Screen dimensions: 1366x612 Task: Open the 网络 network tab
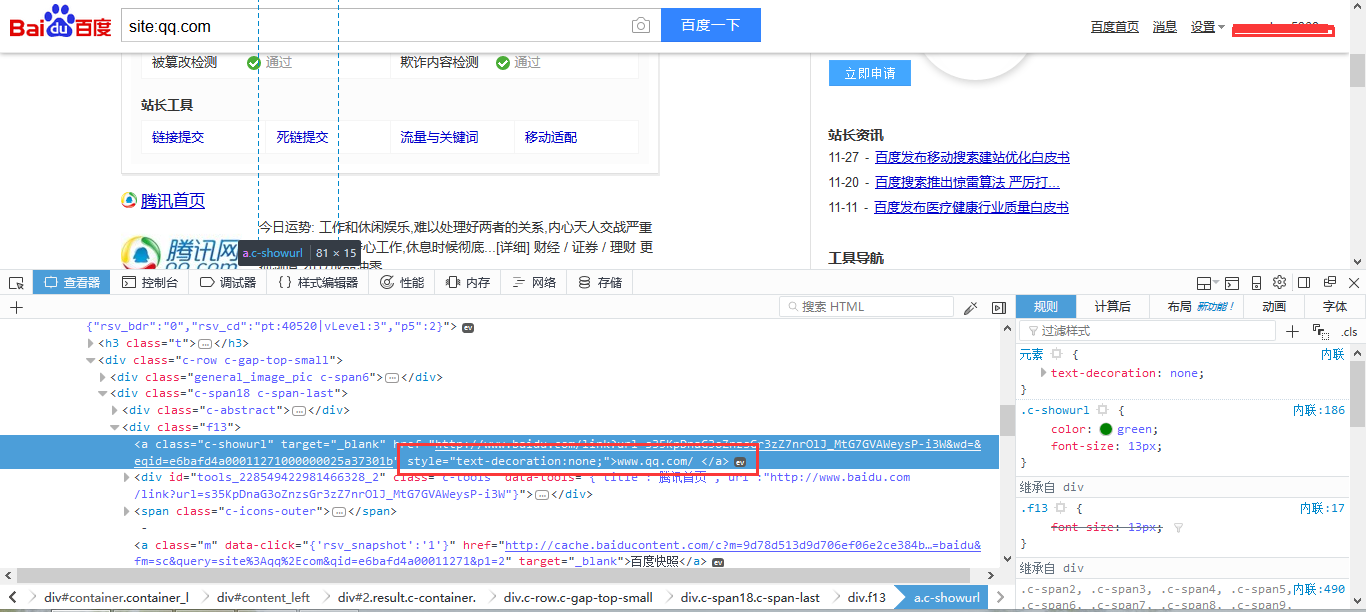point(534,283)
